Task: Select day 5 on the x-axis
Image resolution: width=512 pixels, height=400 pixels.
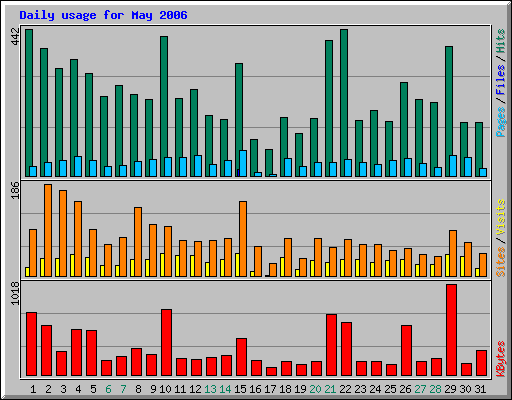Action: (x=93, y=389)
